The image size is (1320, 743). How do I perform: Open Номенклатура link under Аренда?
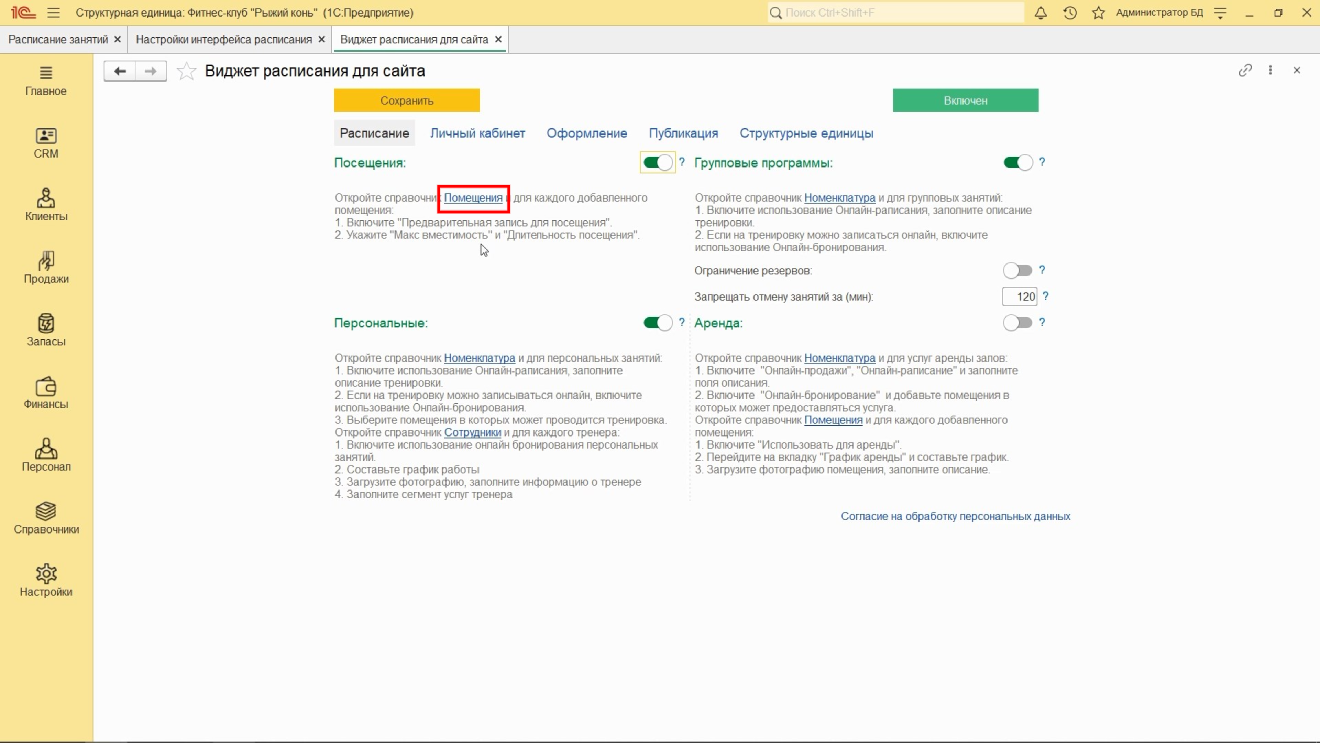point(840,358)
